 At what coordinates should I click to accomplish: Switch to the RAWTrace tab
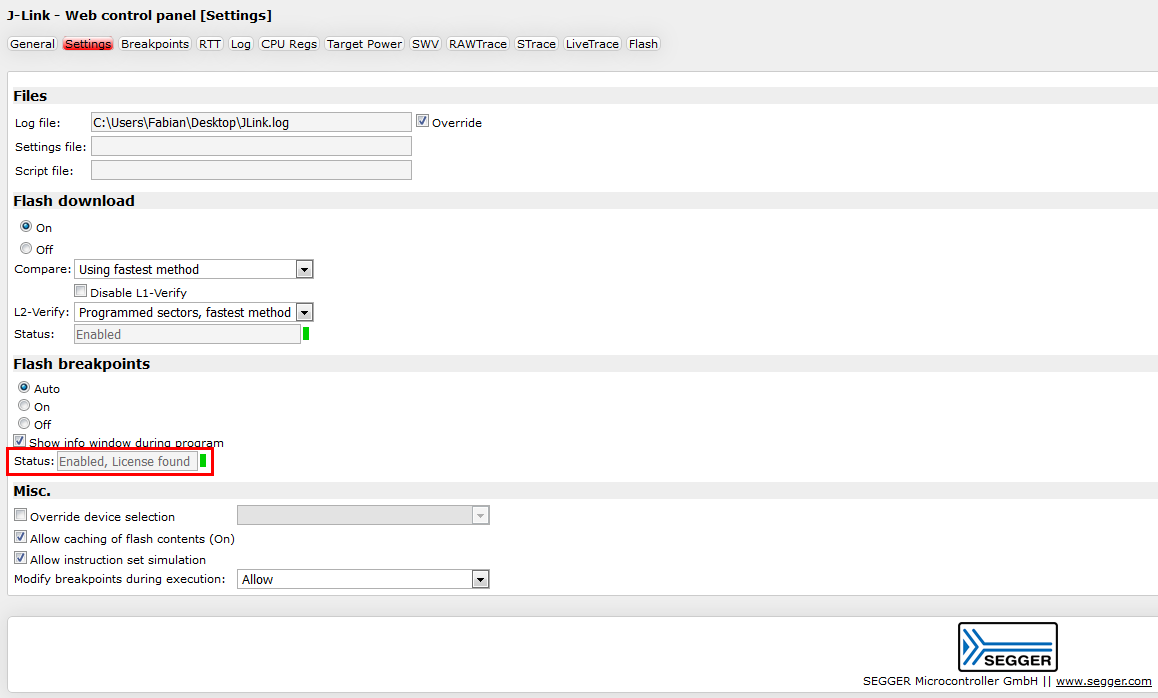[478, 44]
